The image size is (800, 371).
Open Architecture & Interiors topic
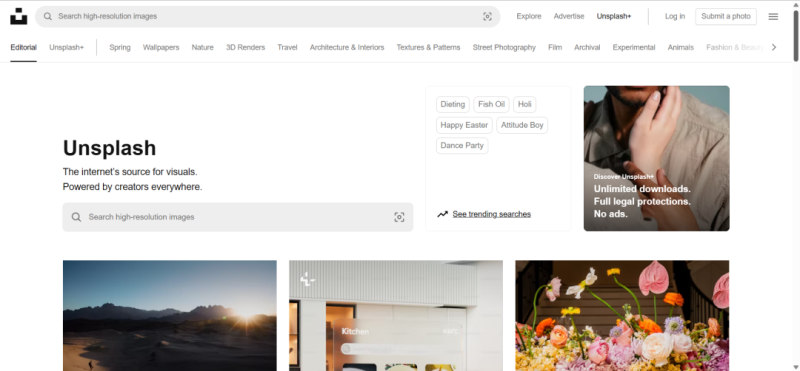[347, 47]
